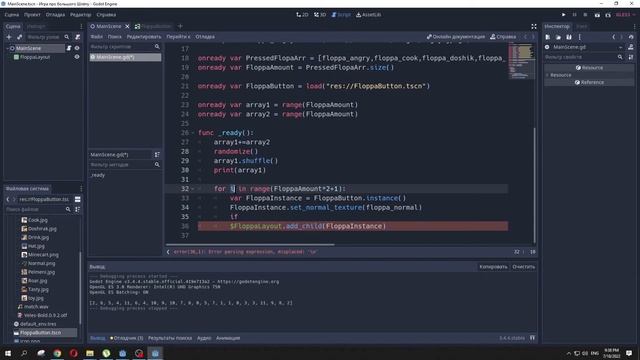Viewport: 640px width, 360px height.
Task: Jump to _ready method in methods list
Action: coord(98,175)
